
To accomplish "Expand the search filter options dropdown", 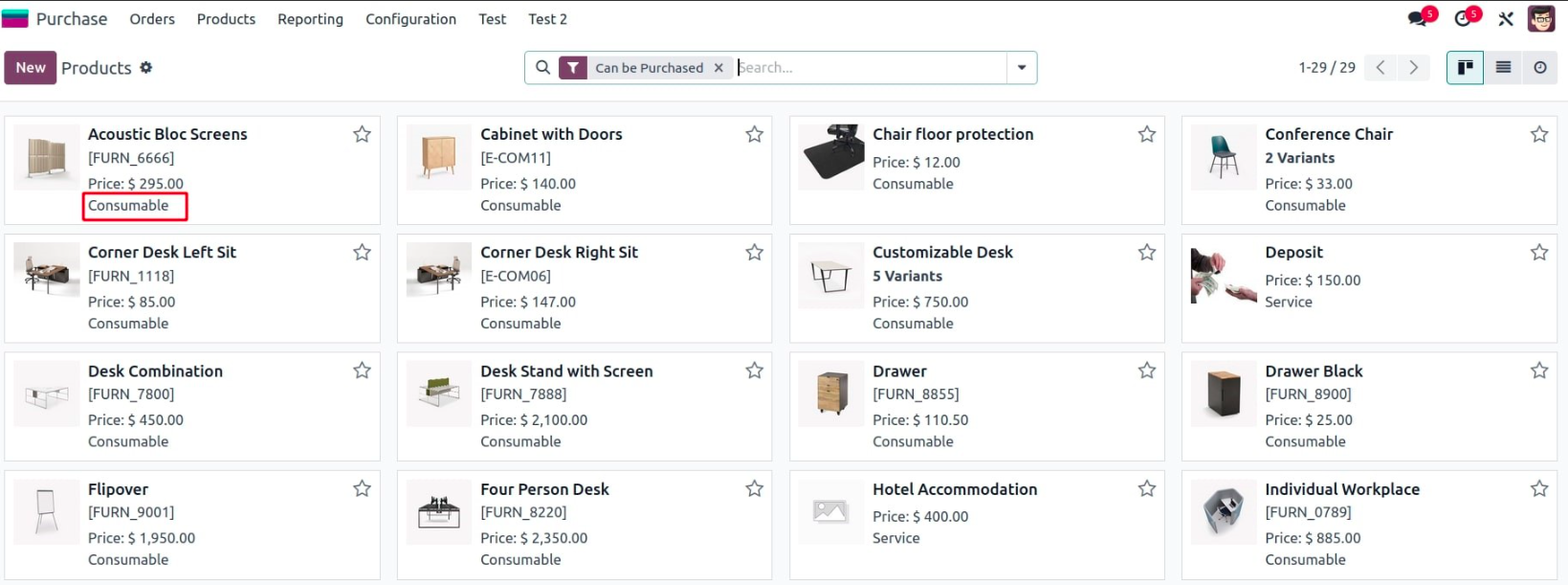I will (1022, 68).
